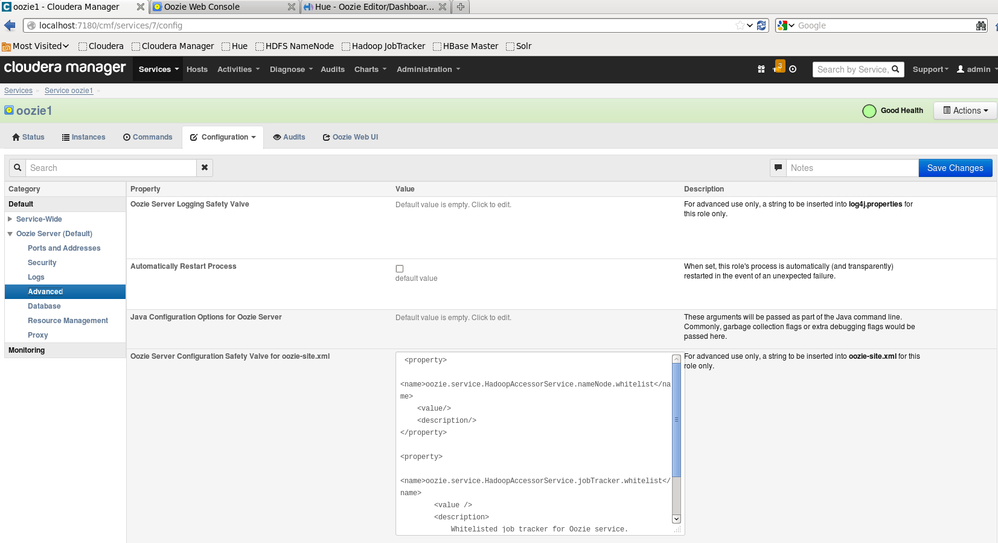Open the Actions dropdown button
998x543 pixels.
pyautogui.click(x=964, y=111)
